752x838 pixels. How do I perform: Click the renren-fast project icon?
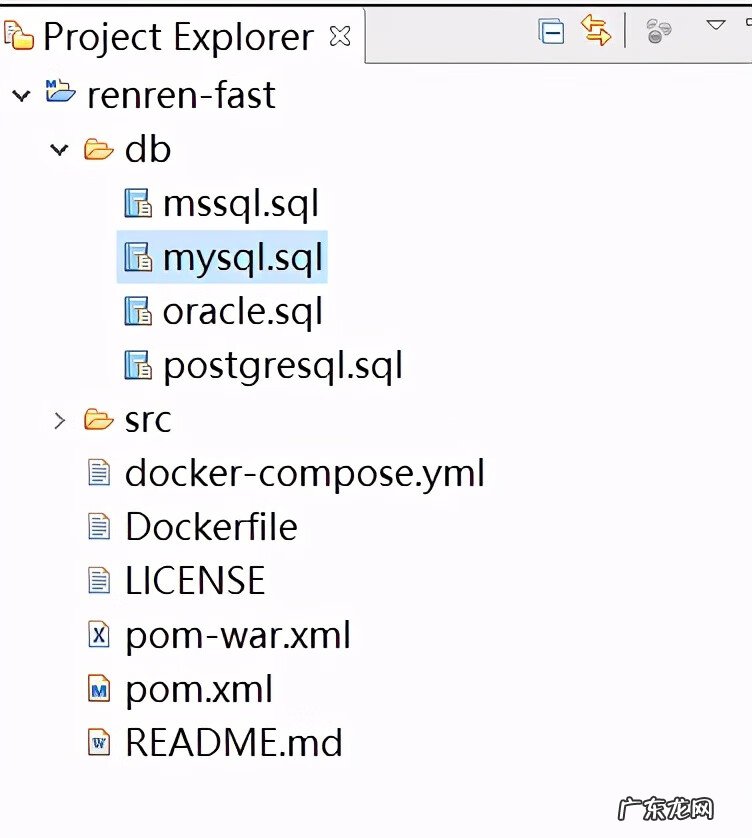coord(61,95)
